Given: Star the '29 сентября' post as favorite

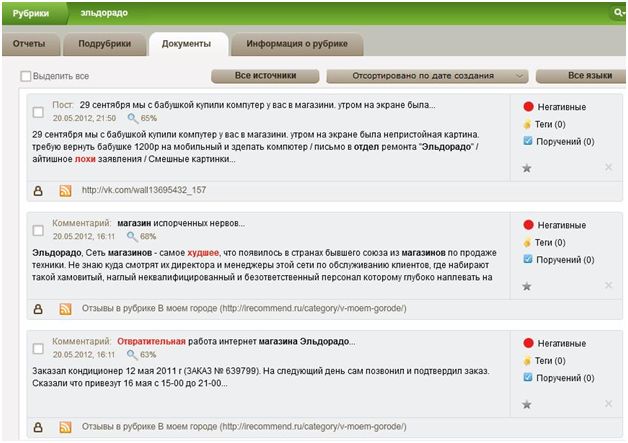Looking at the screenshot, I should pos(527,168).
